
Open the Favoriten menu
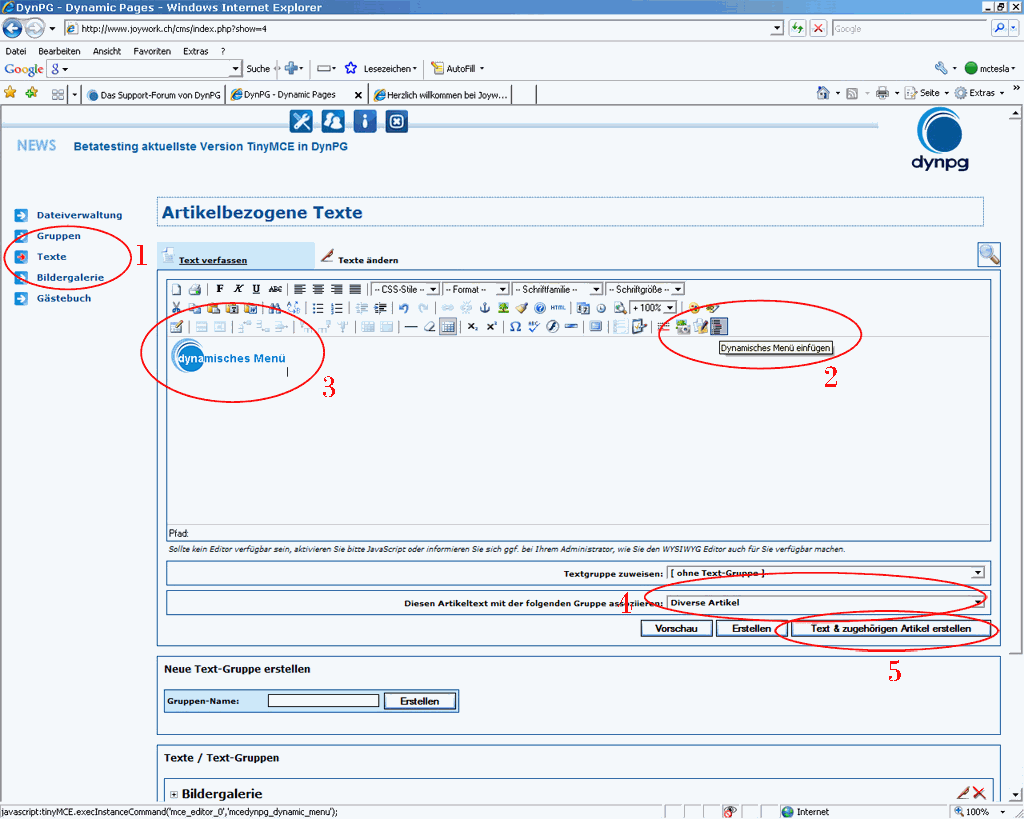(152, 51)
